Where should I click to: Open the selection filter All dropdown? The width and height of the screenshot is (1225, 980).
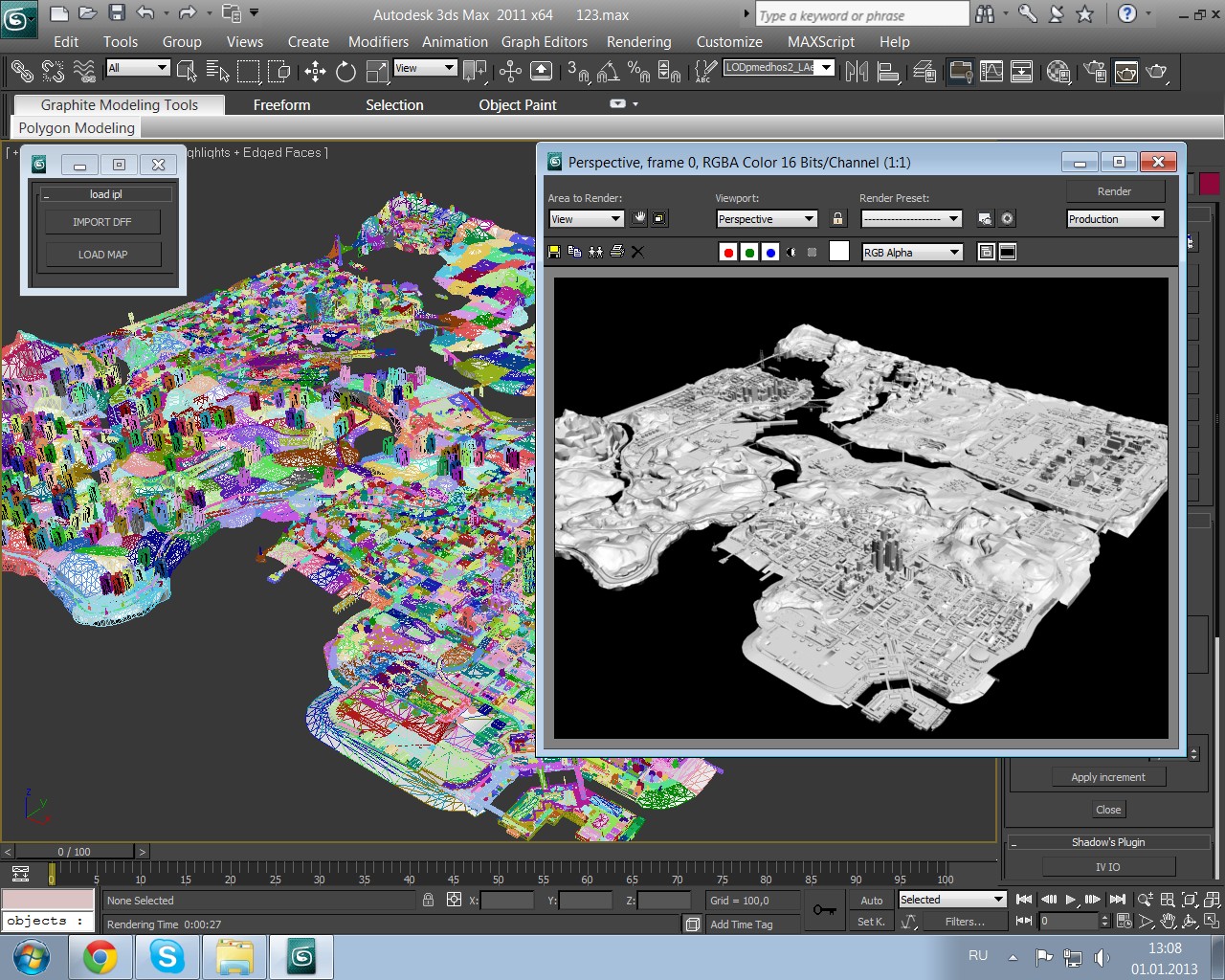138,67
